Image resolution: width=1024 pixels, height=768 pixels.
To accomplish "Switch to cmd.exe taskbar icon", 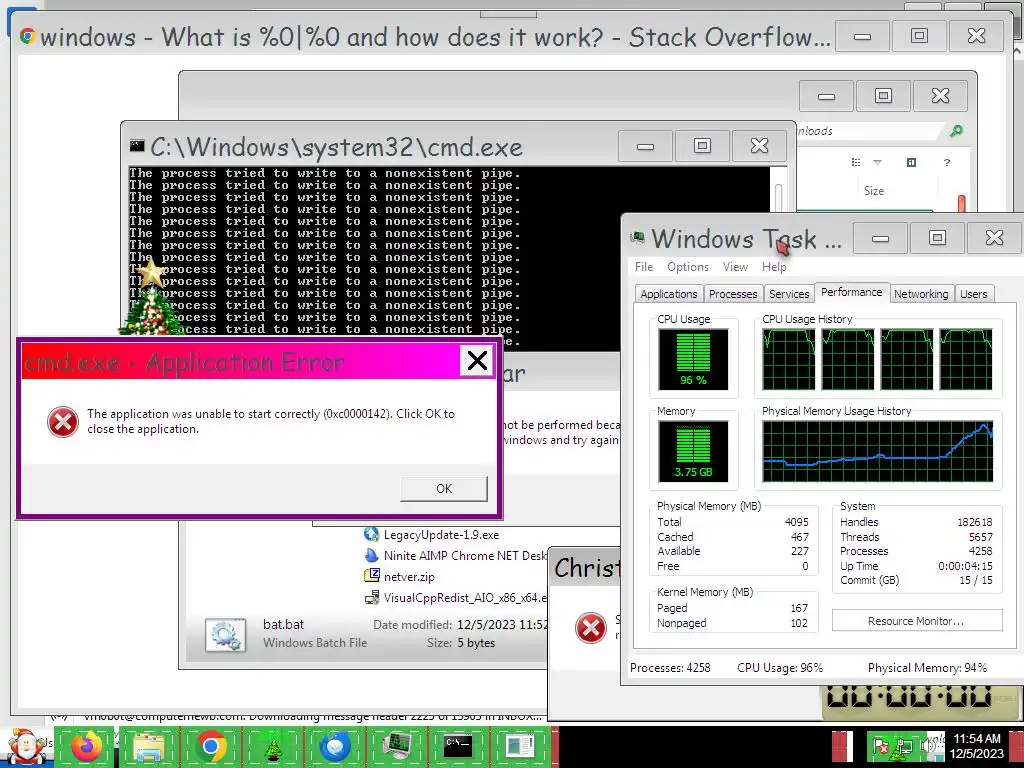I will [x=458, y=746].
